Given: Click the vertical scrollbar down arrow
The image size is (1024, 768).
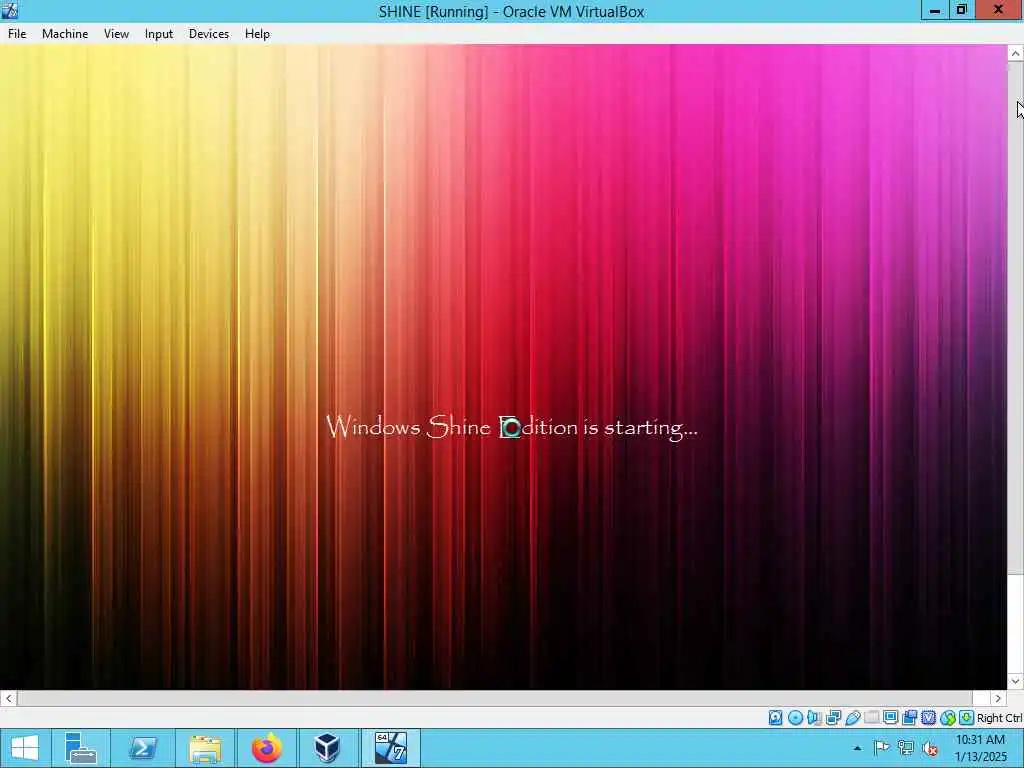Looking at the screenshot, I should click(1016, 681).
